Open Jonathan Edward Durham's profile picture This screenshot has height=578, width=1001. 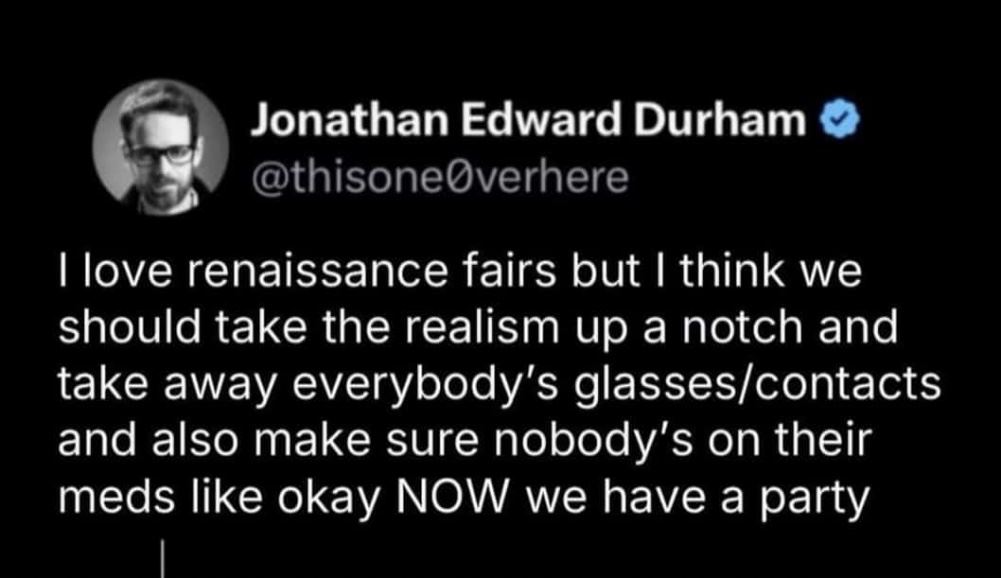coord(160,147)
